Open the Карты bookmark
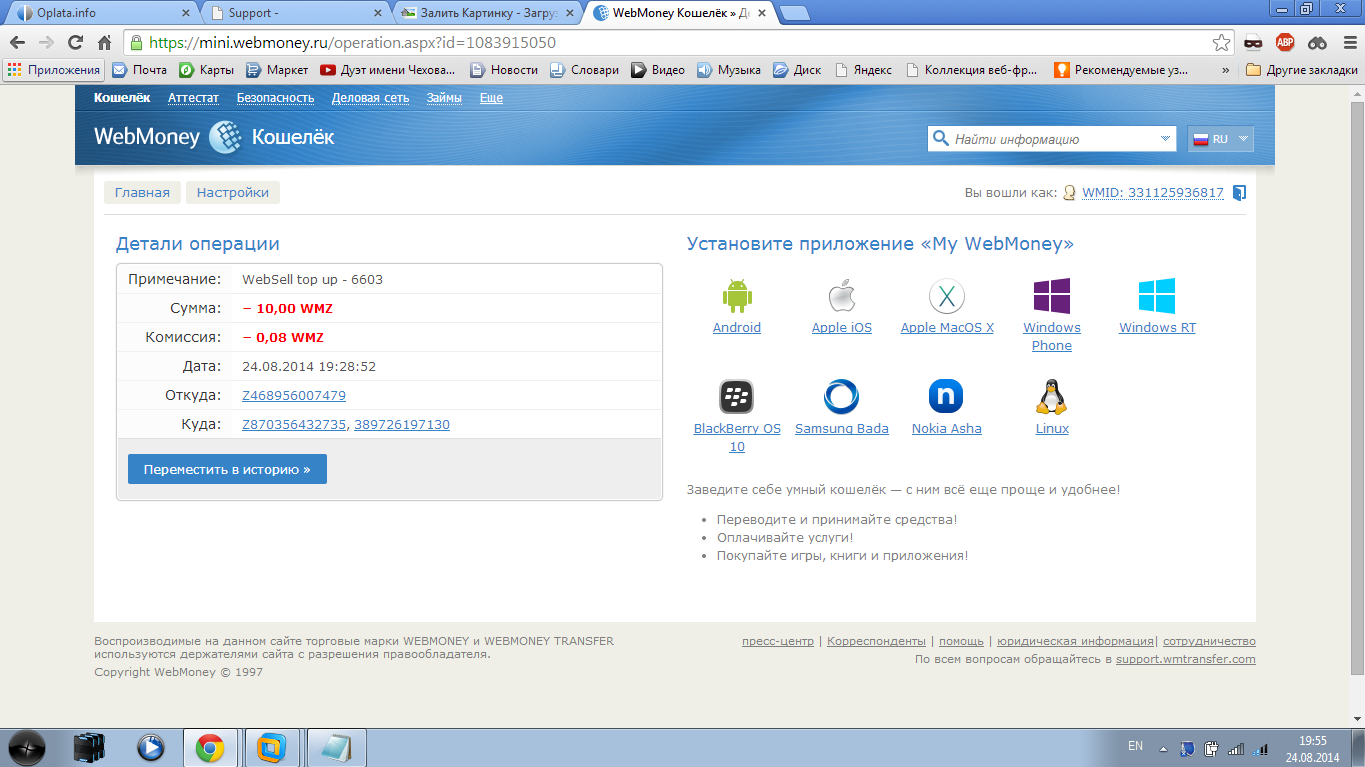The width and height of the screenshot is (1365, 767). 206,70
